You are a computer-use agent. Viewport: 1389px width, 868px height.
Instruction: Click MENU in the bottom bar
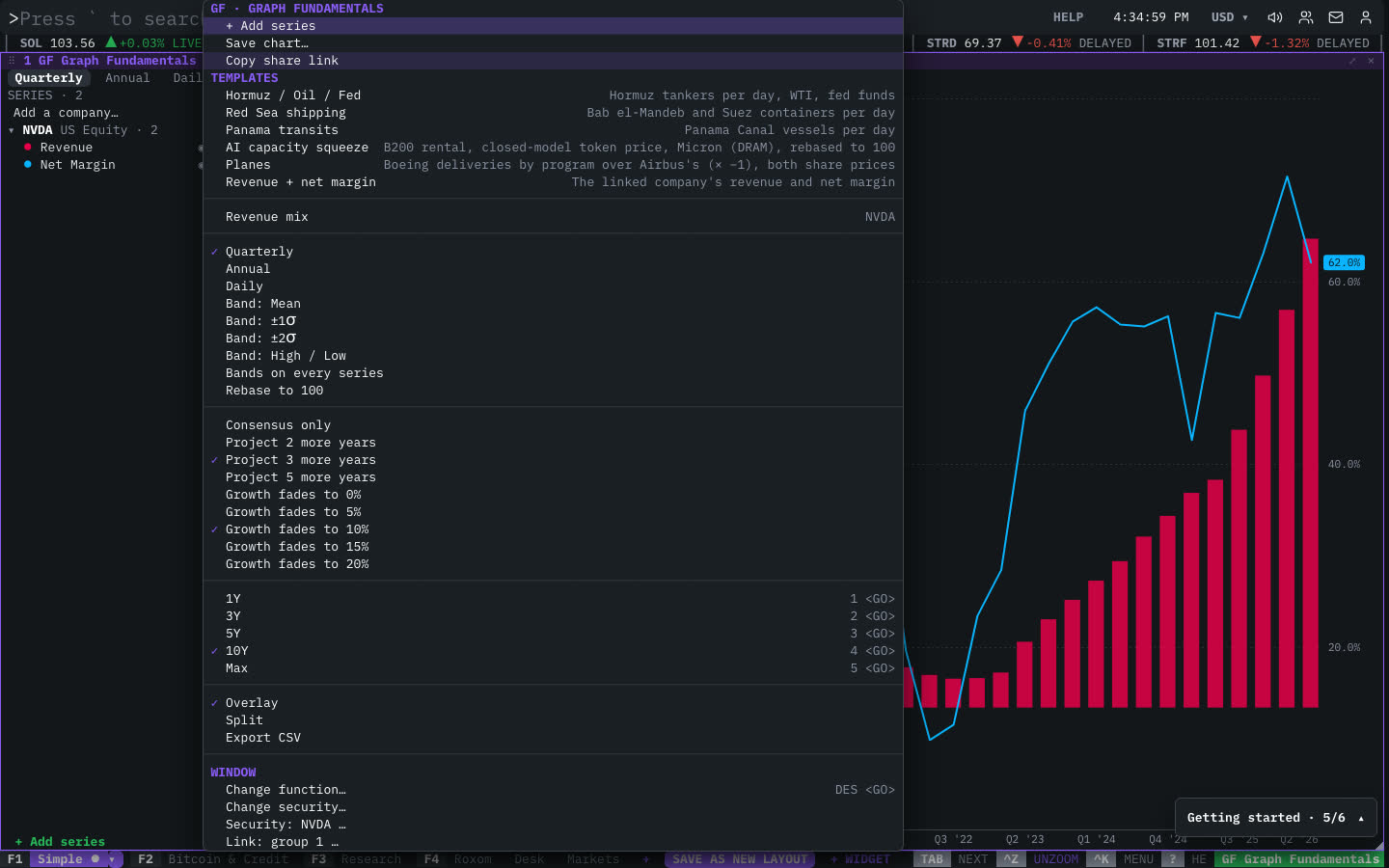pos(1138,859)
